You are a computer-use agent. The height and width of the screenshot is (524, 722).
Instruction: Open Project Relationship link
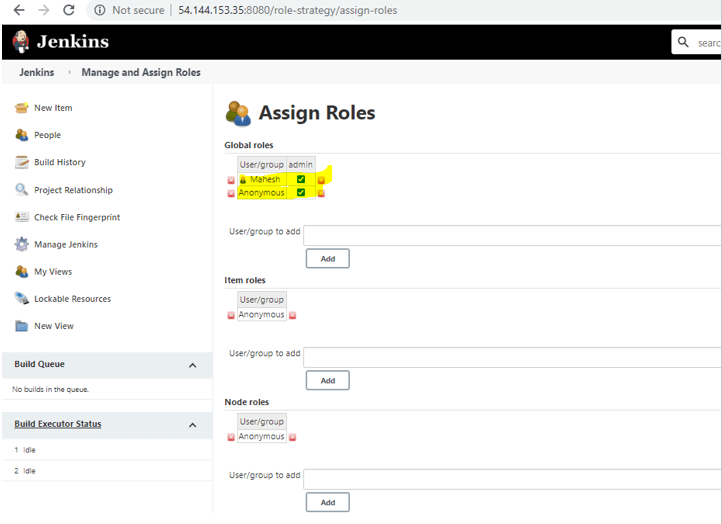73,190
